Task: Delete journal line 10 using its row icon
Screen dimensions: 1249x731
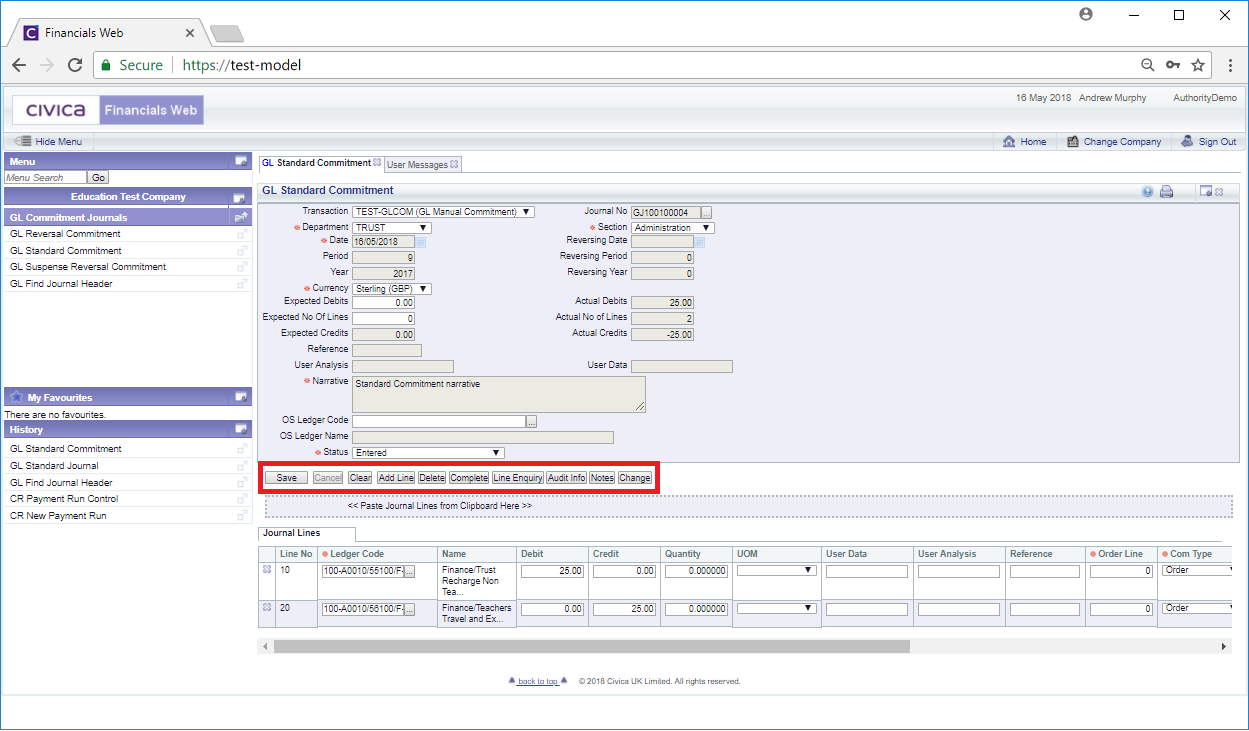Action: (267, 570)
